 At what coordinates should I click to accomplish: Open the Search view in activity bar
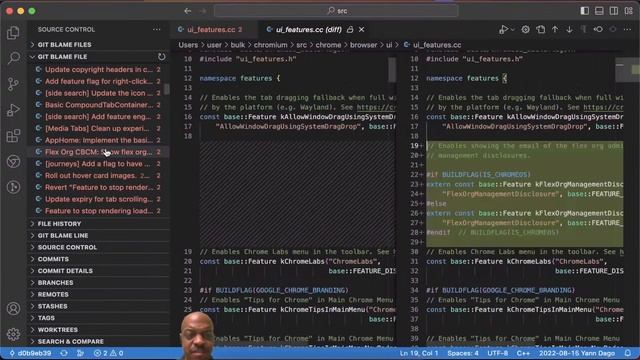13,58
